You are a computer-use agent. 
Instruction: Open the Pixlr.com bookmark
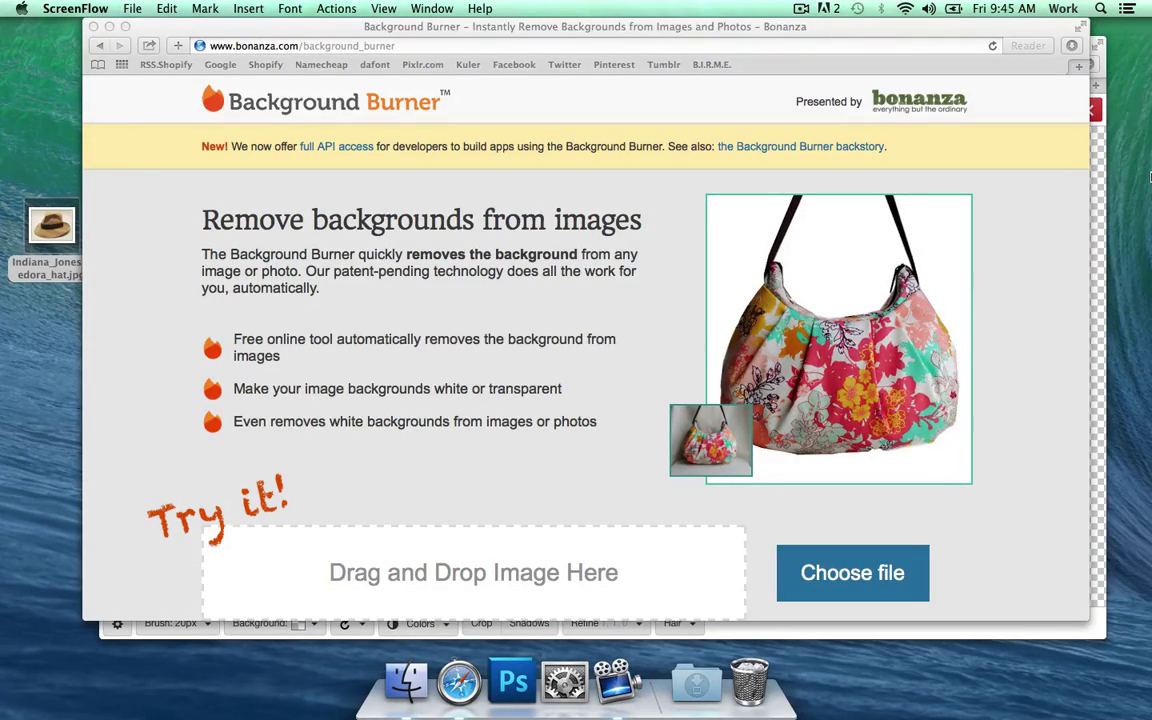(x=423, y=65)
